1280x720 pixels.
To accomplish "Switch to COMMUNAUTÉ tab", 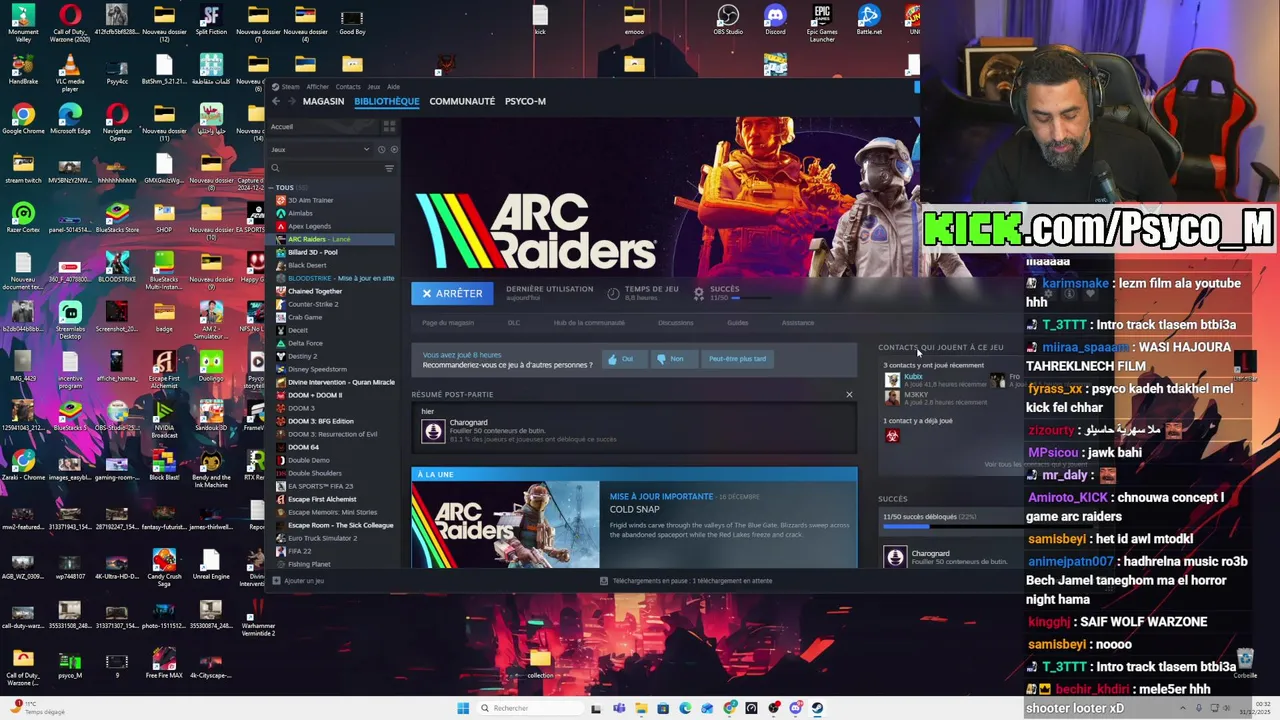I will 462,101.
